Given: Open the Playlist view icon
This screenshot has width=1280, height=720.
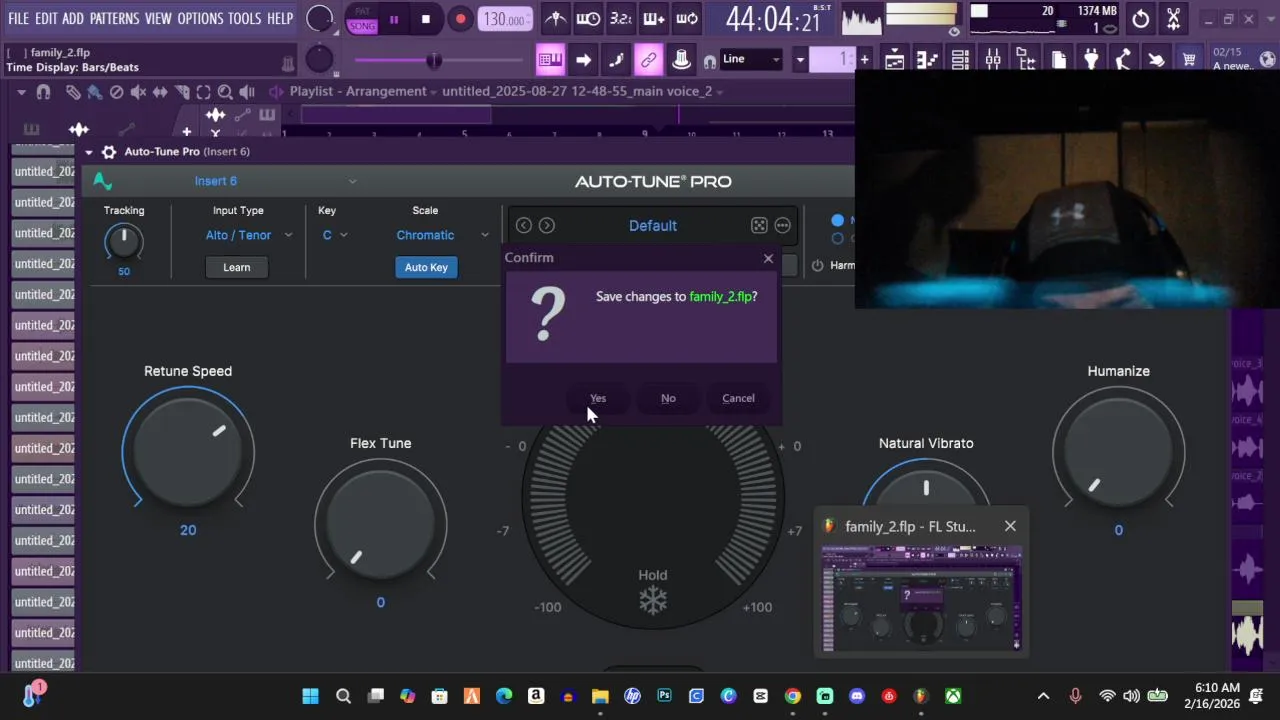Looking at the screenshot, I should tap(895, 60).
